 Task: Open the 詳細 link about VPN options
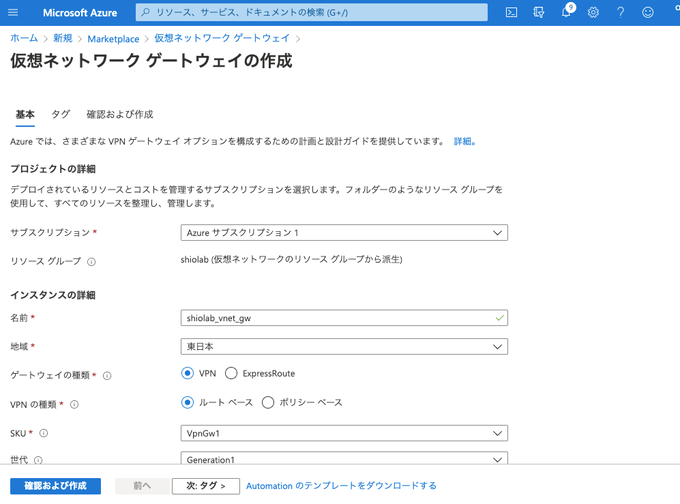[x=464, y=141]
